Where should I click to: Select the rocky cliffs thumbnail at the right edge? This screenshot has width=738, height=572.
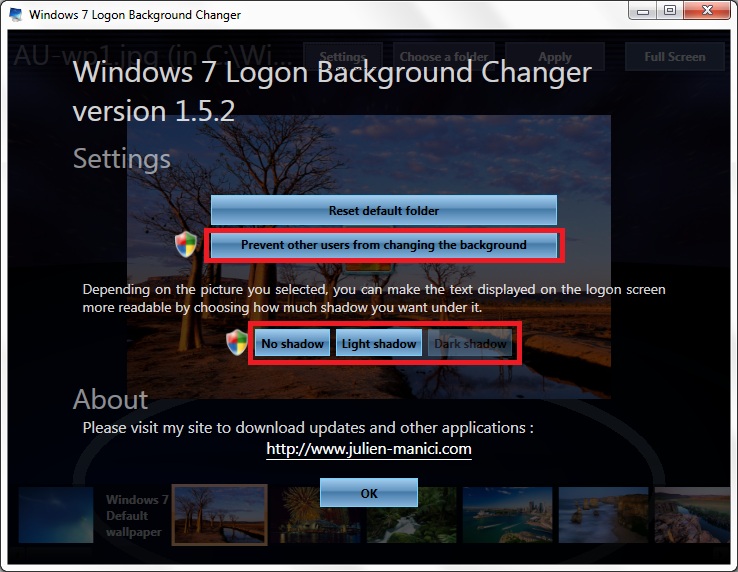(x=692, y=515)
